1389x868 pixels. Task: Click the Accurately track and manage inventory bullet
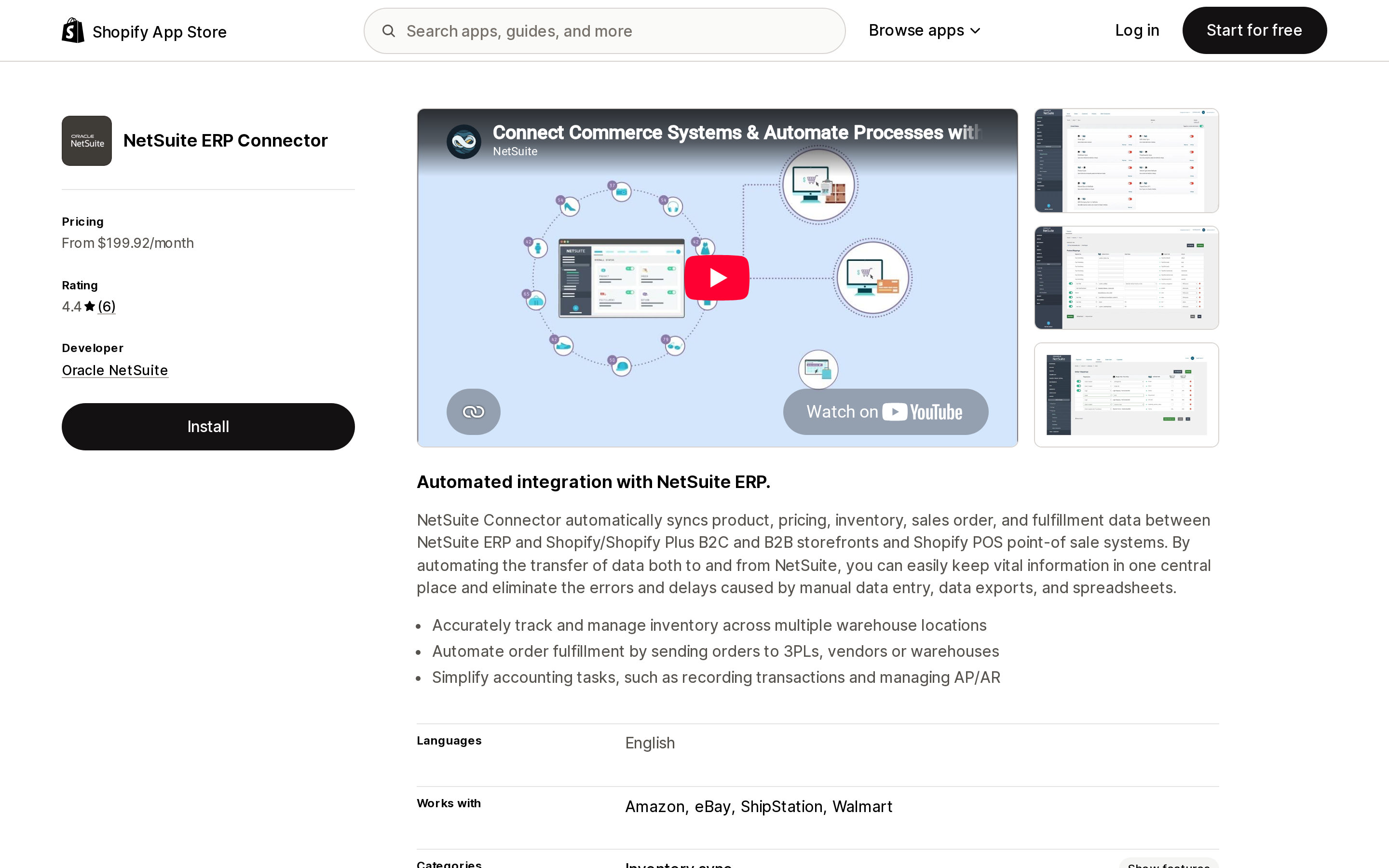tap(709, 625)
